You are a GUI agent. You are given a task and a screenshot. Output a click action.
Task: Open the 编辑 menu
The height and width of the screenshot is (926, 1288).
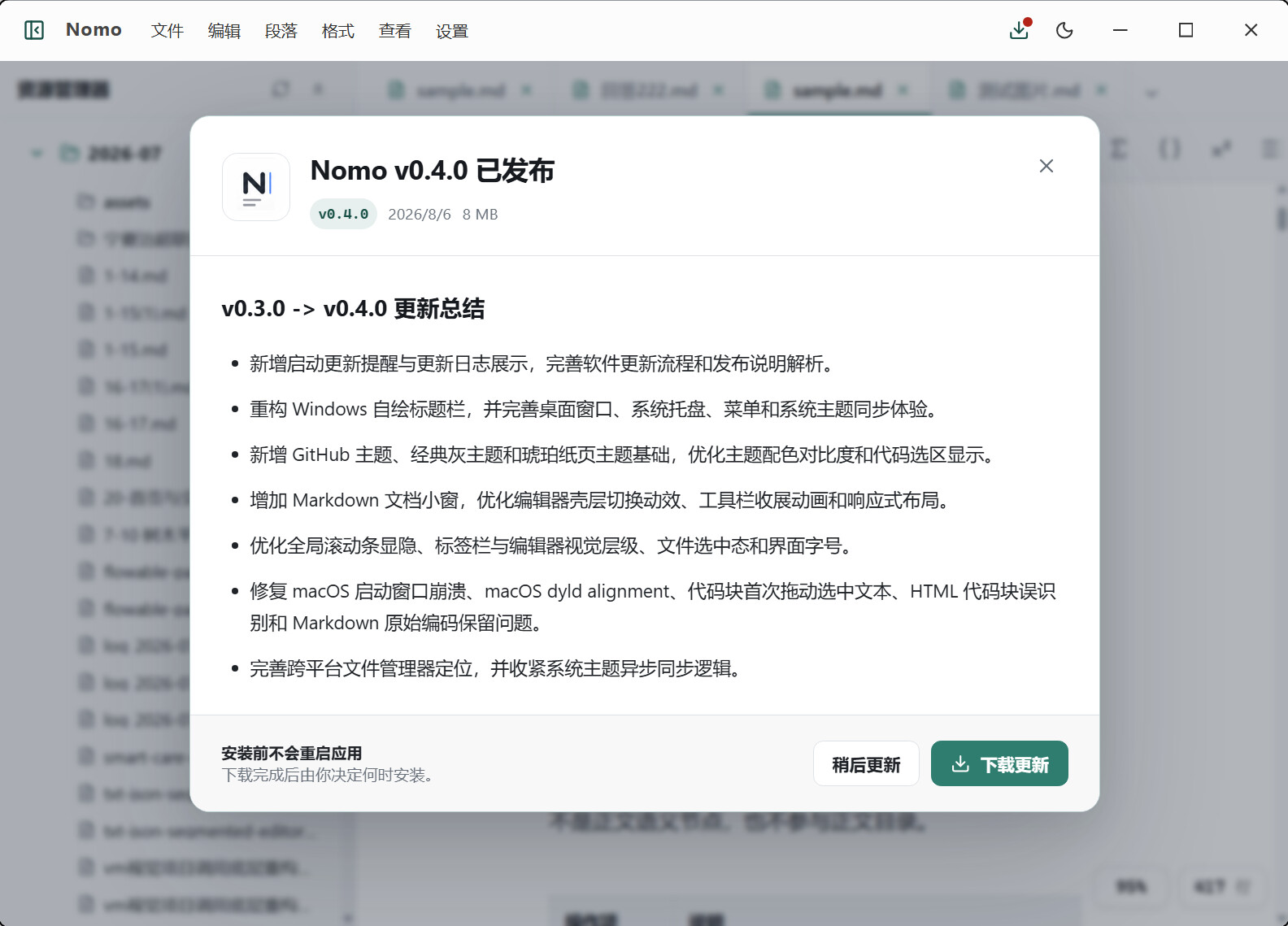(x=224, y=31)
